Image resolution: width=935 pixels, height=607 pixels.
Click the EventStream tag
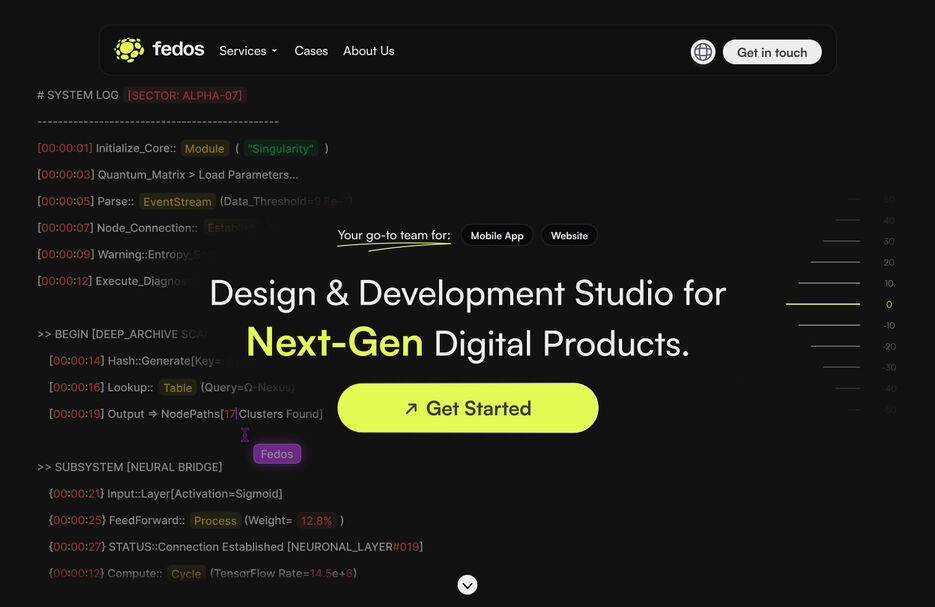coord(177,202)
